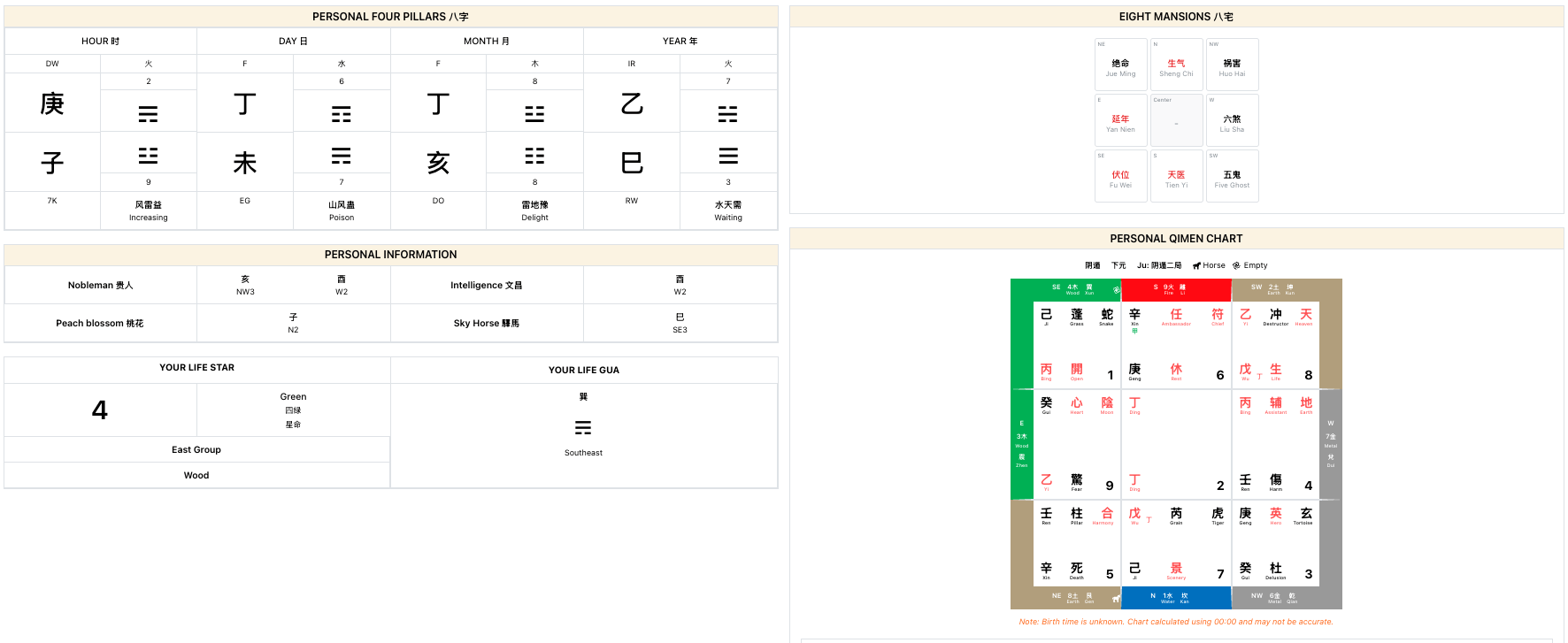Viewport: 1568px width, 643px height.
Task: Click the Scenery 景 door in north palace
Action: coord(1176,570)
